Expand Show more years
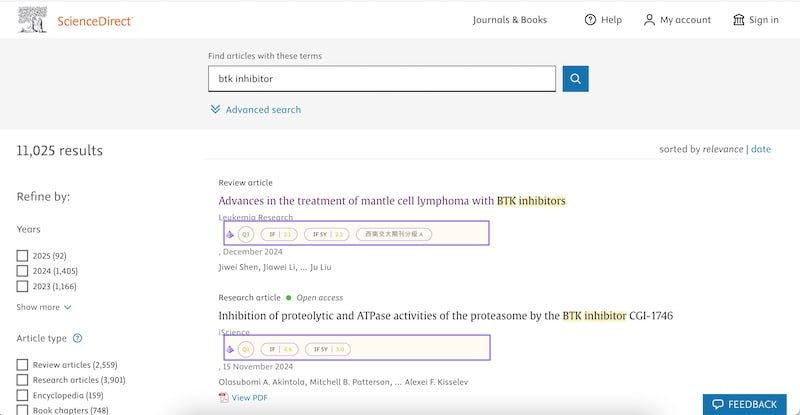 click(x=44, y=307)
